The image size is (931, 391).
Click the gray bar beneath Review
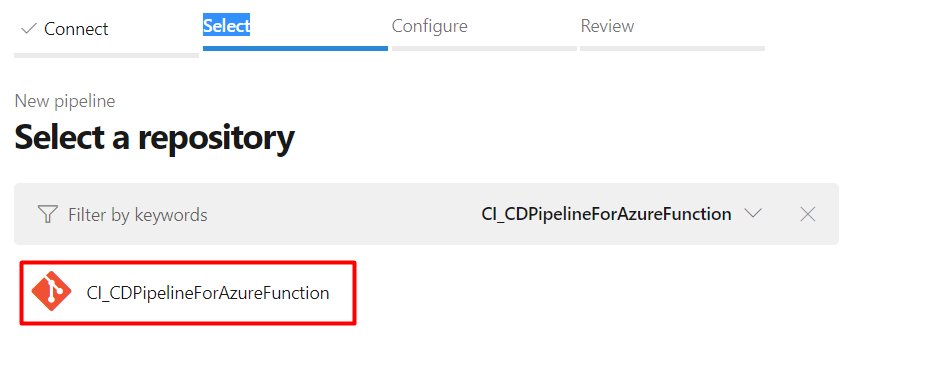point(672,49)
